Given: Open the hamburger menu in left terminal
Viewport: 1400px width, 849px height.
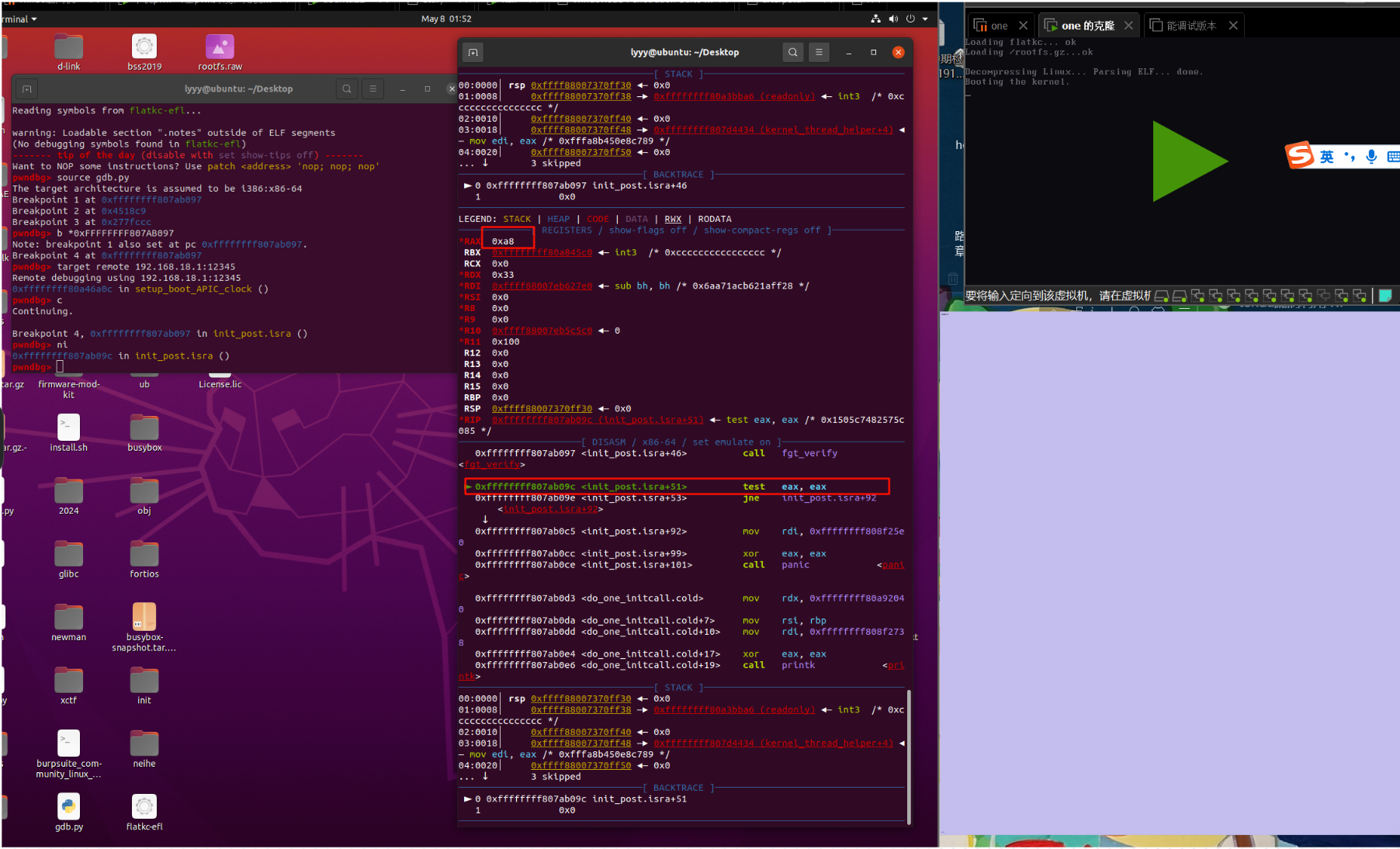Looking at the screenshot, I should click(x=373, y=88).
